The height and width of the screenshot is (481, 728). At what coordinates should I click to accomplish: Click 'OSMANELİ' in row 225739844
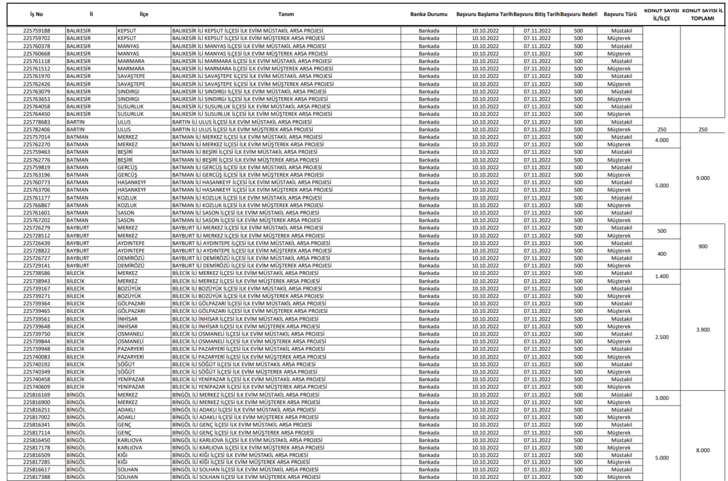coord(130,342)
